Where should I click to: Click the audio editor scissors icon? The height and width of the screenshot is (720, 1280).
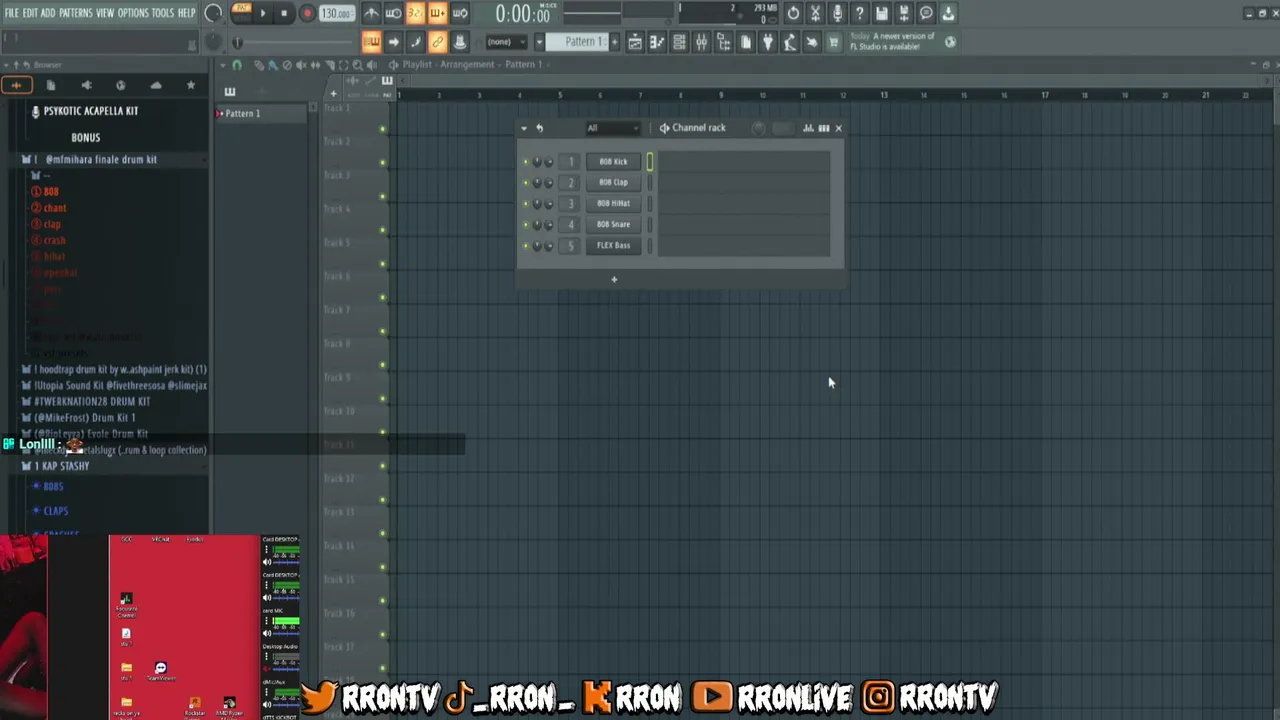(x=815, y=13)
